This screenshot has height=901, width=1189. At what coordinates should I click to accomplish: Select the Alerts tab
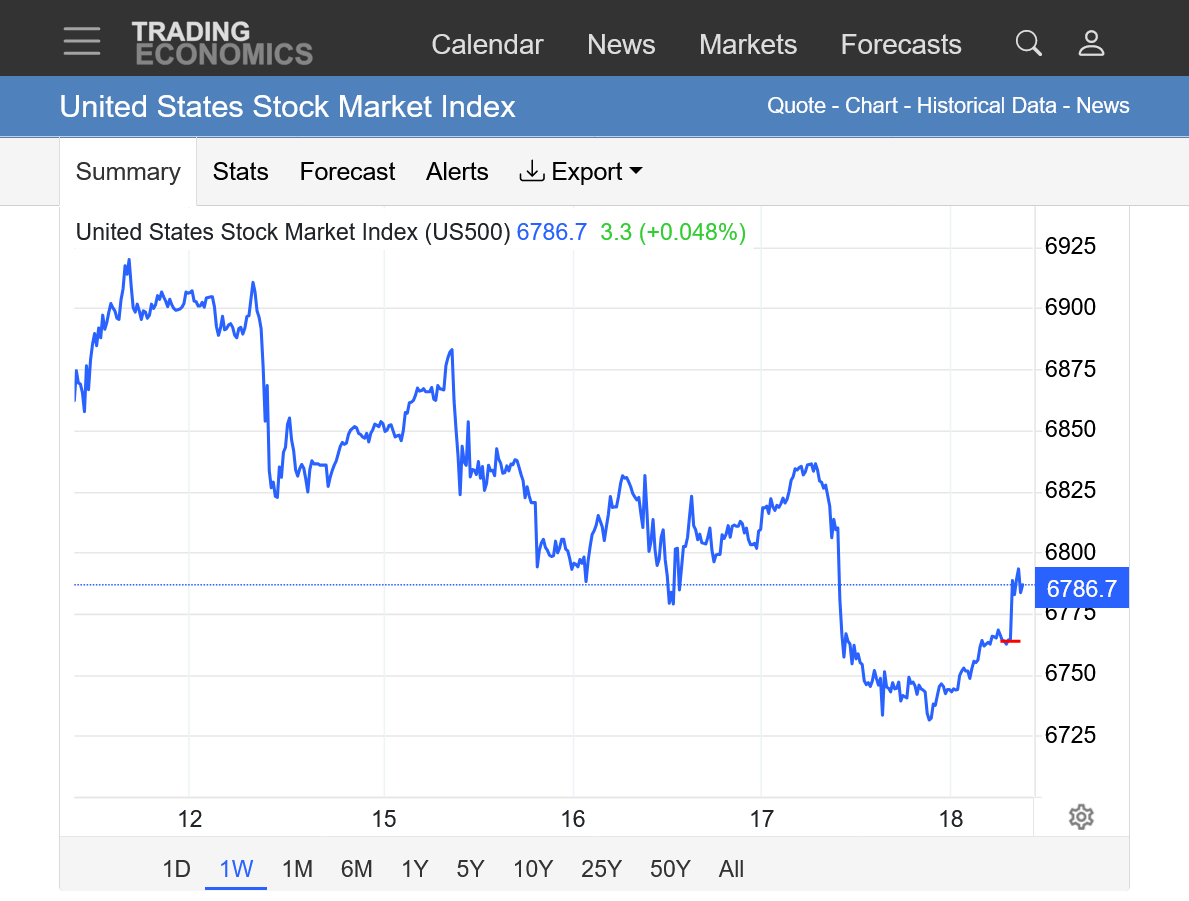[457, 172]
